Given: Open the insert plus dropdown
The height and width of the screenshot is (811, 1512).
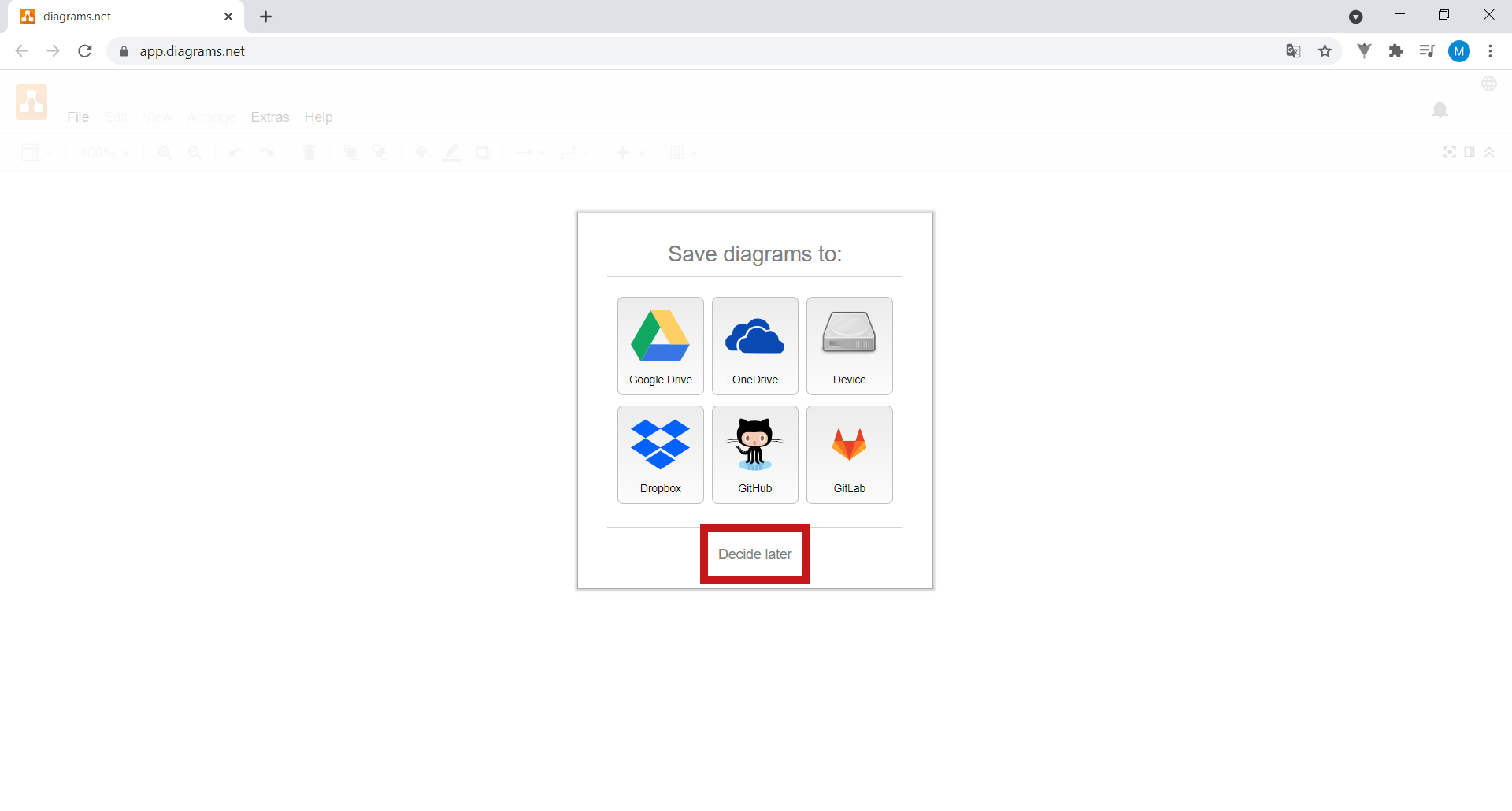Looking at the screenshot, I should pyautogui.click(x=629, y=153).
